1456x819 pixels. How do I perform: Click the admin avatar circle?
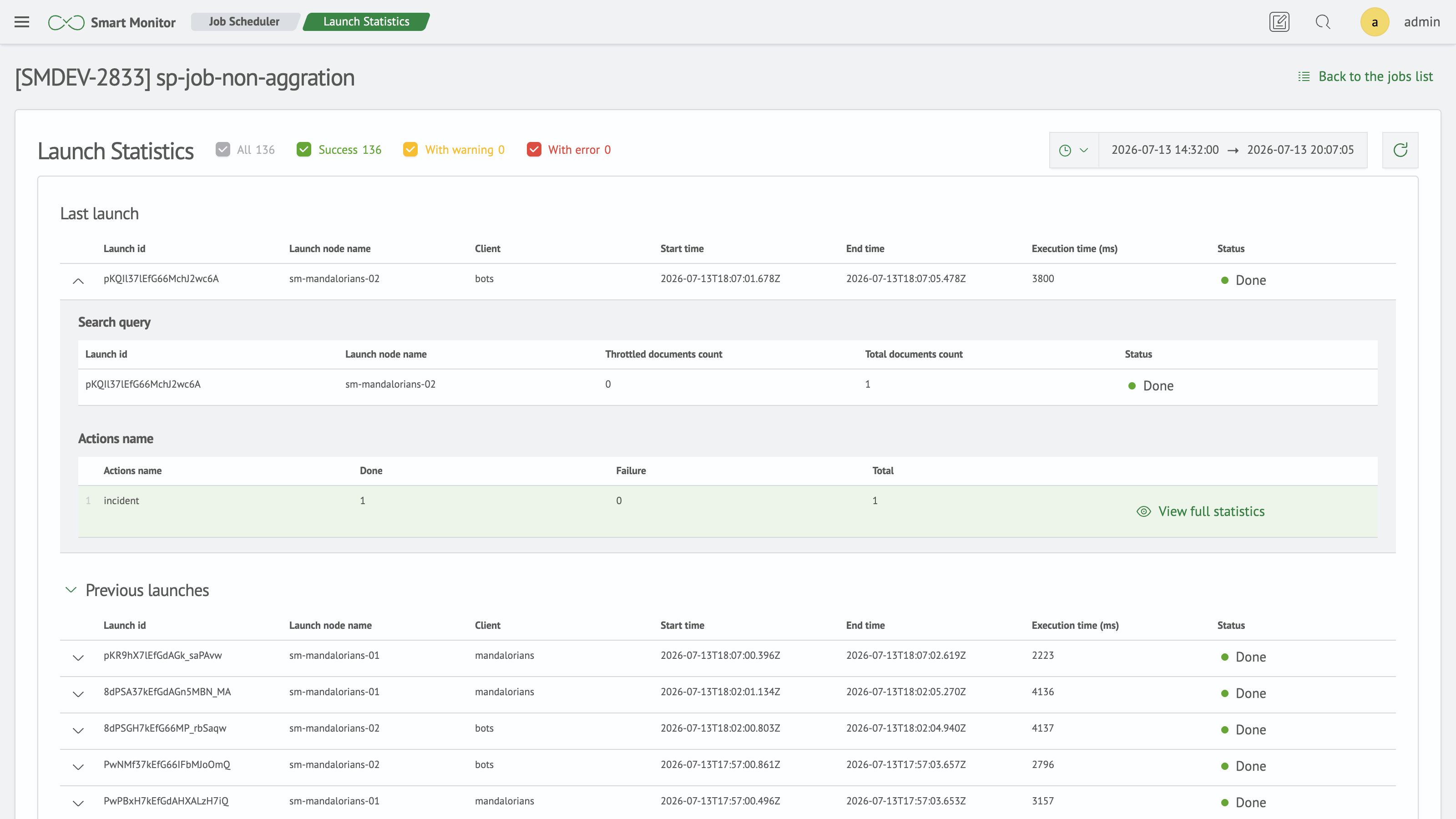click(x=1375, y=22)
